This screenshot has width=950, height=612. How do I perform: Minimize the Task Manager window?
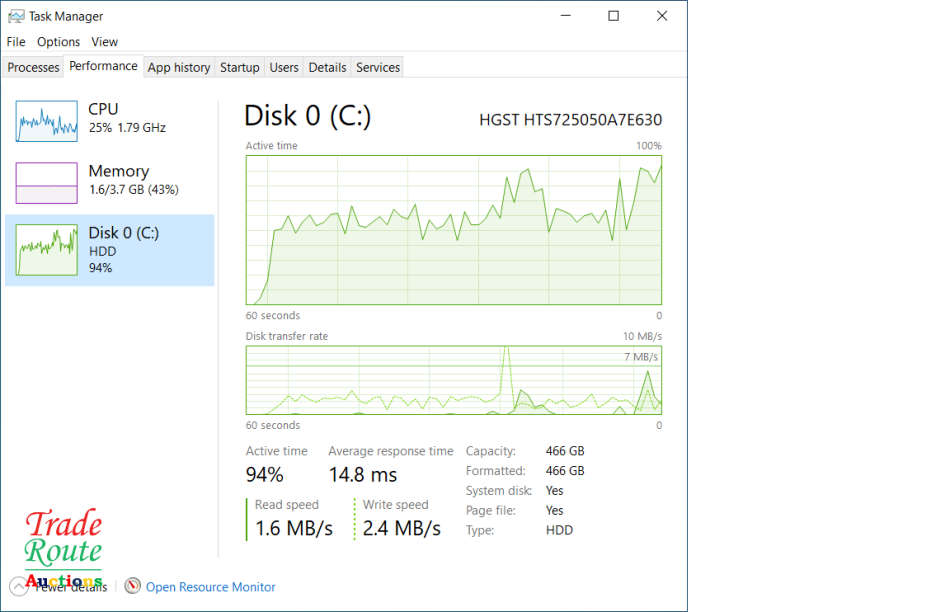pos(566,16)
